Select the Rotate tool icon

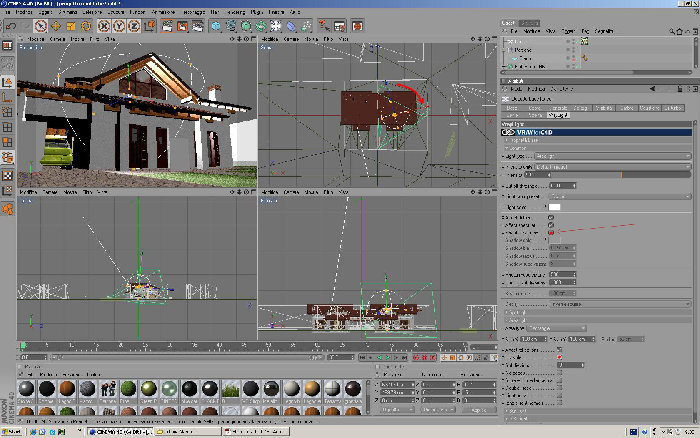click(x=86, y=26)
